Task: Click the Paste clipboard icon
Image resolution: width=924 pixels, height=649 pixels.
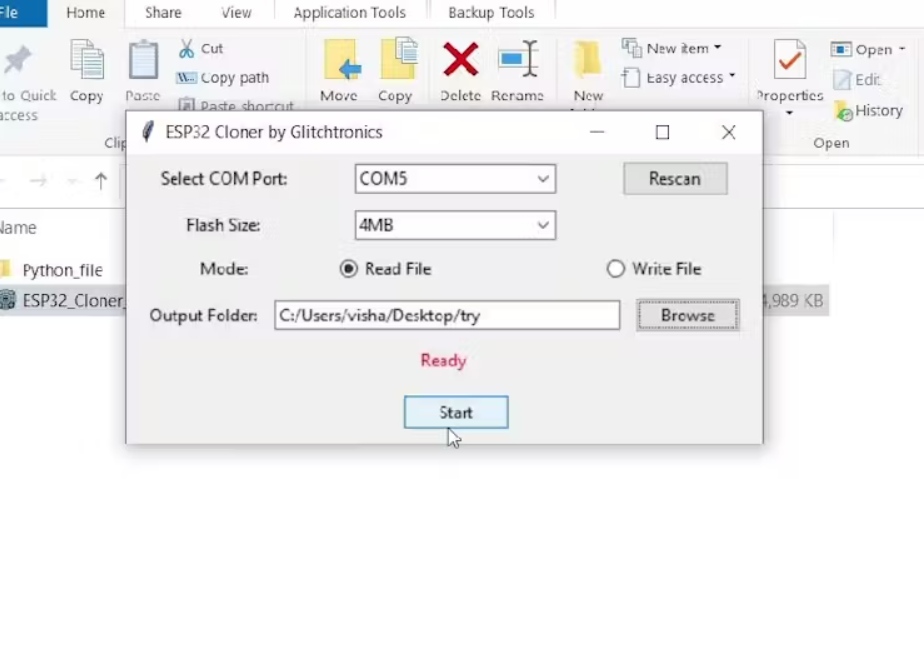Action: (x=143, y=60)
